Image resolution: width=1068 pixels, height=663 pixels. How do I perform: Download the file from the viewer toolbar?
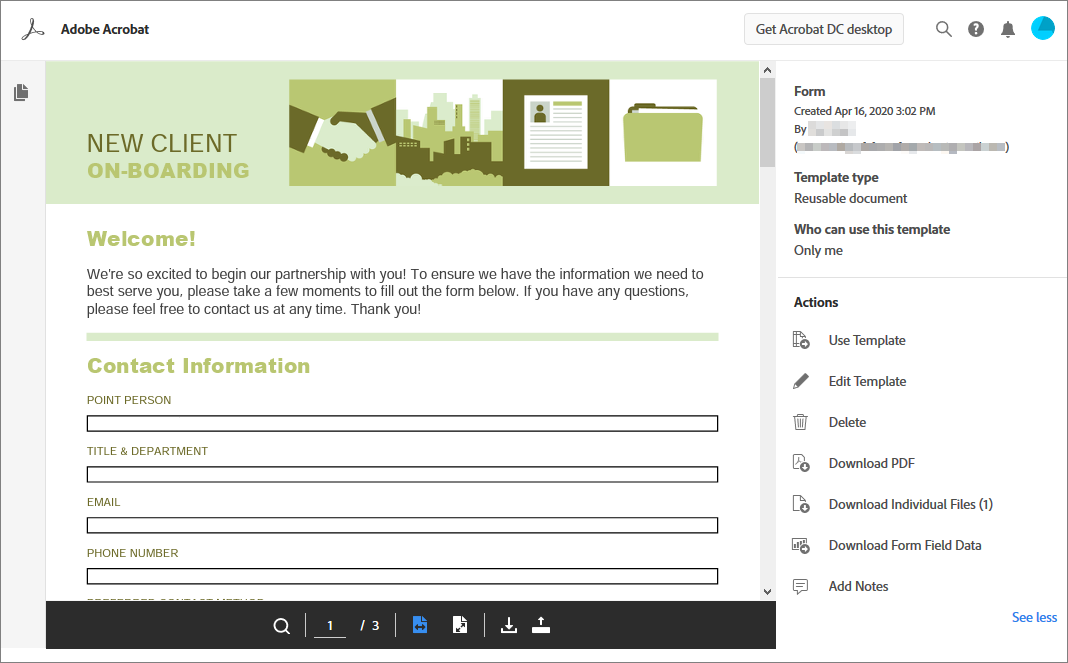pyautogui.click(x=508, y=624)
